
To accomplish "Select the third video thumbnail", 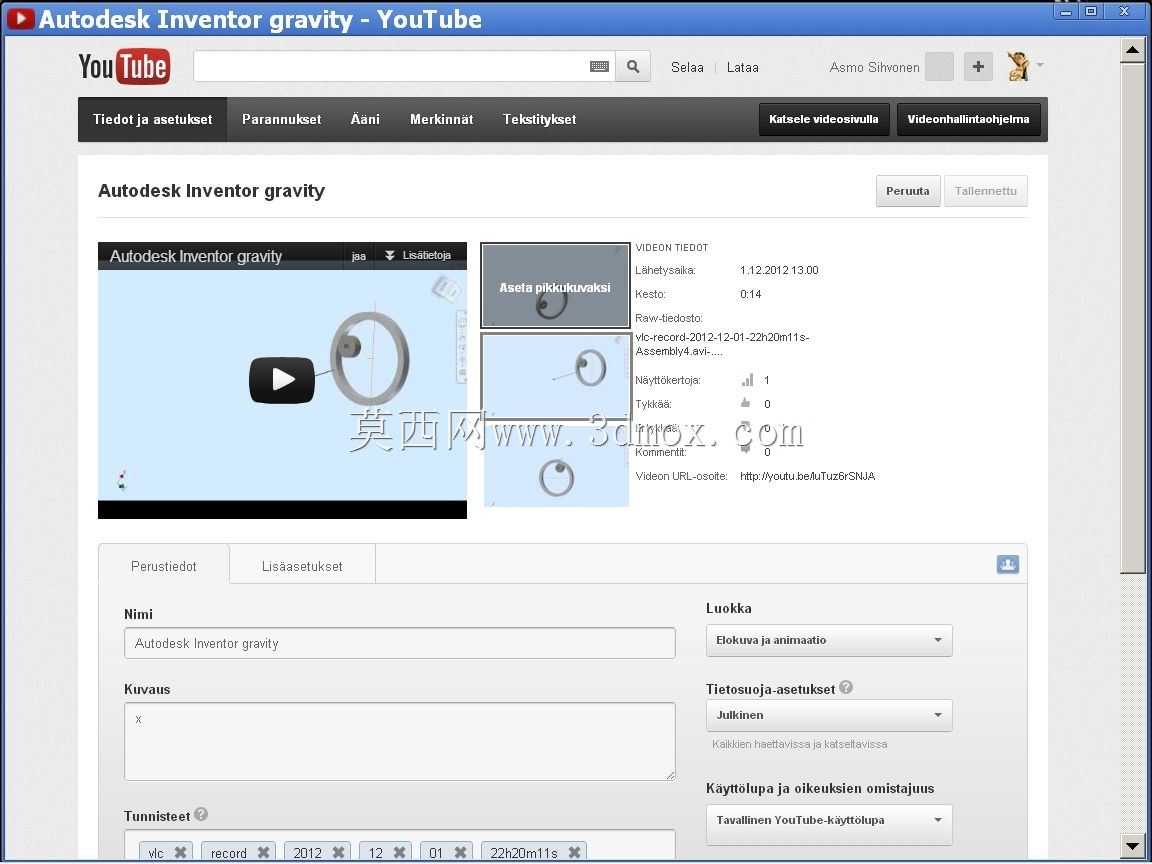I will pyautogui.click(x=555, y=466).
